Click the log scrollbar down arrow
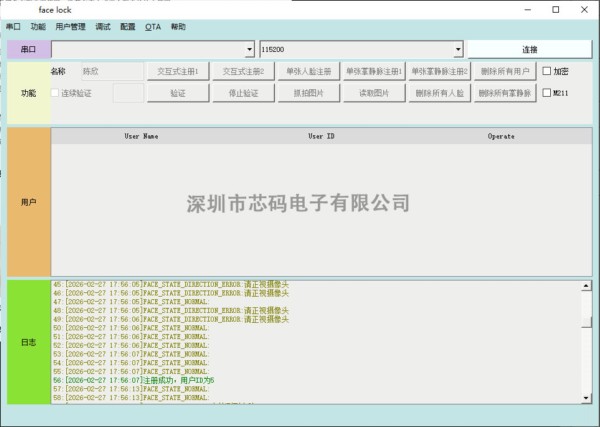This screenshot has width=600, height=427. [586, 398]
